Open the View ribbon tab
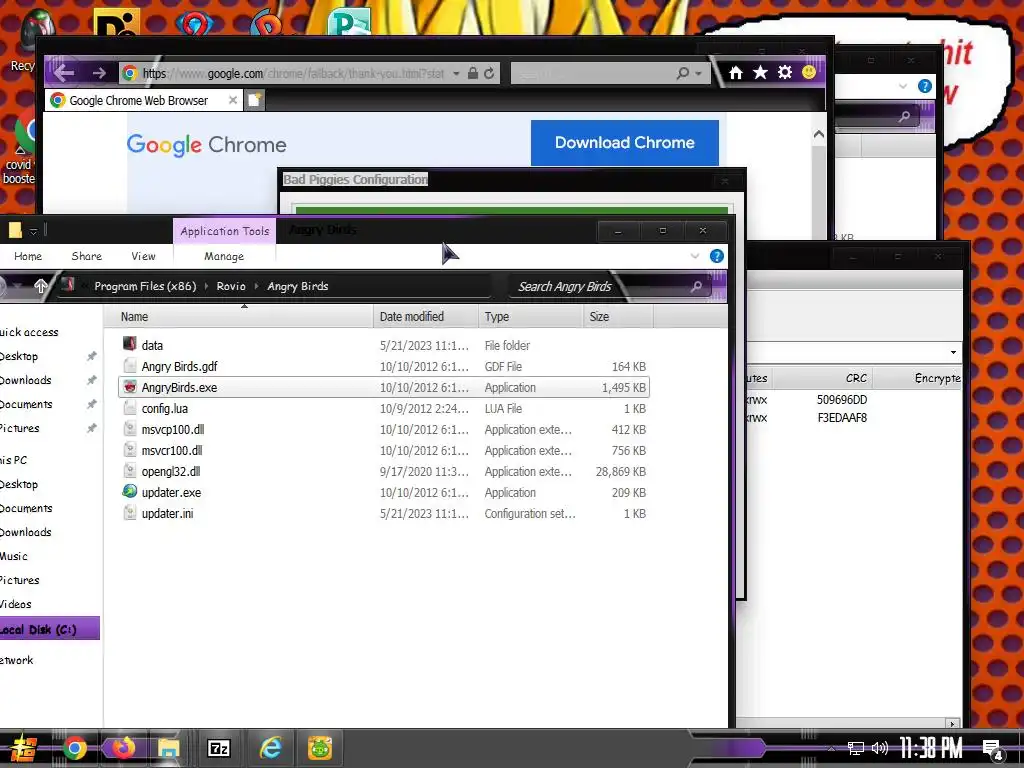 click(143, 256)
